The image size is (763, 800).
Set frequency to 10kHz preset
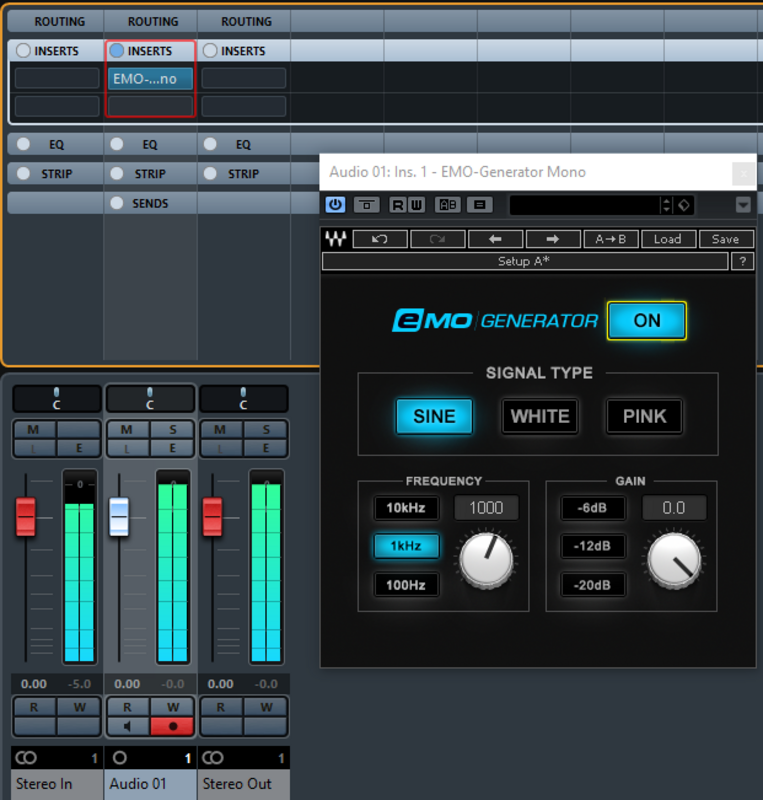click(x=406, y=508)
